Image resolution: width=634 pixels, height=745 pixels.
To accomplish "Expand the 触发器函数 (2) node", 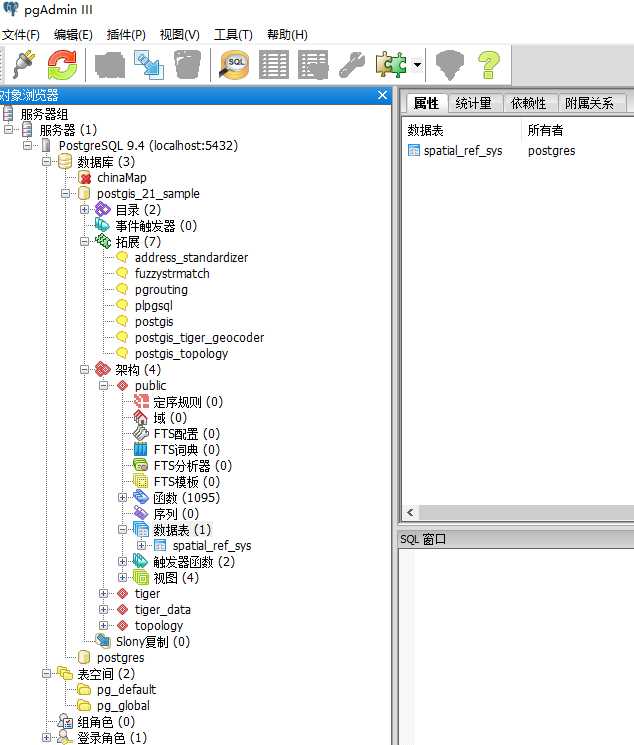I will [x=123, y=562].
